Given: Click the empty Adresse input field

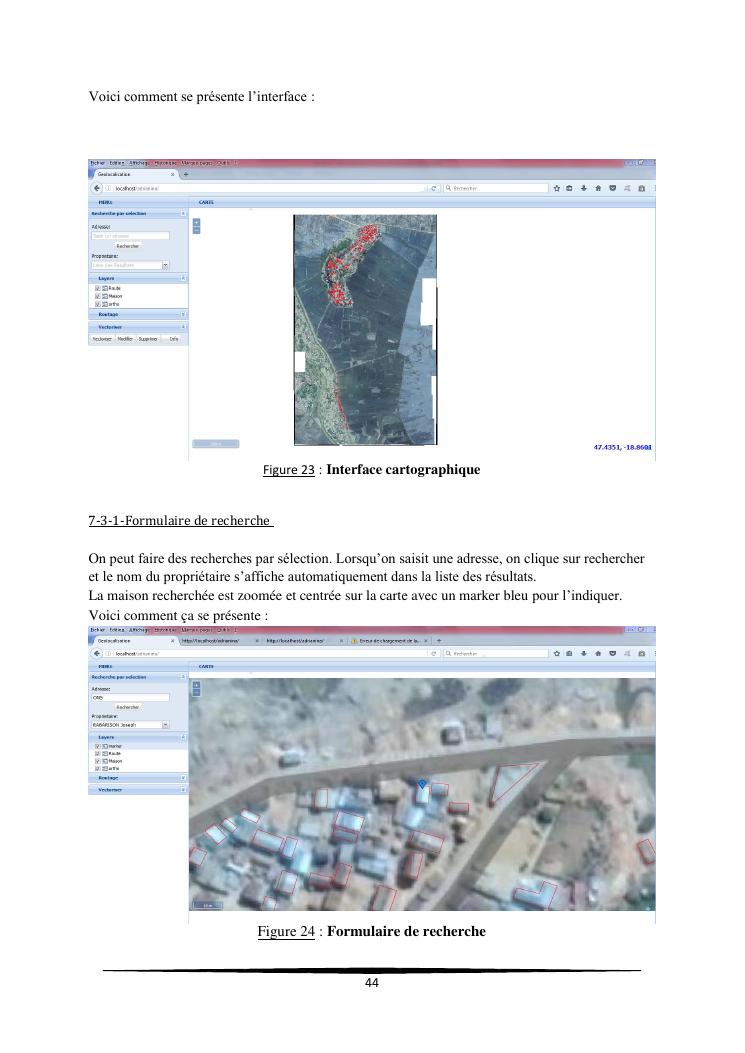Looking at the screenshot, I should [130, 236].
